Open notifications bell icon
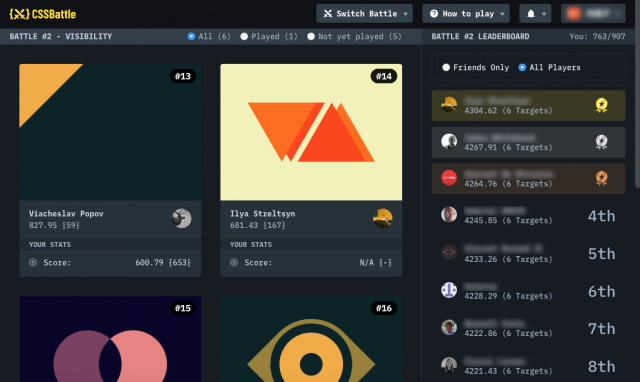640x382 pixels. 531,14
